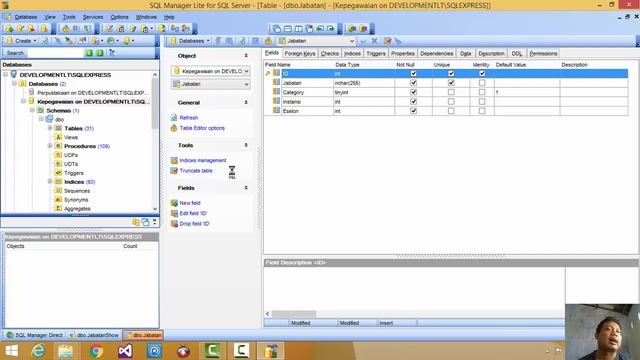Screen dimensions: 640x360
Task: Open File Explorer from taskbar
Action: [x=65, y=351]
